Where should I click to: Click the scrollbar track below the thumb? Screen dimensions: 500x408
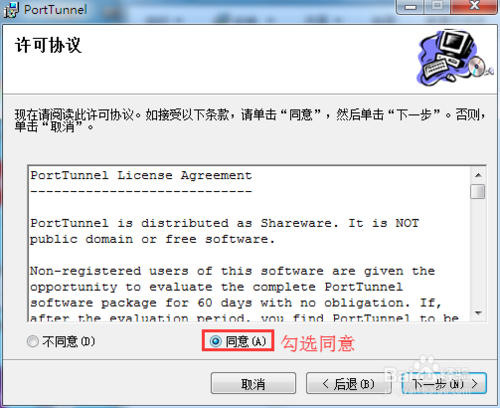tap(478, 252)
